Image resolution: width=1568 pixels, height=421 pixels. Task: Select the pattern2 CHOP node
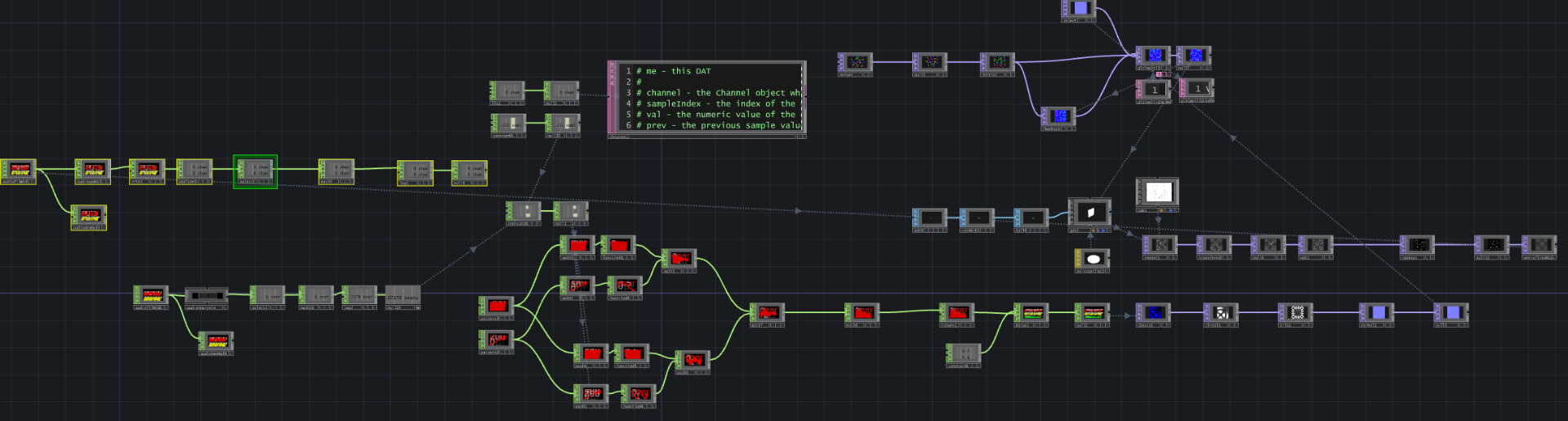[497, 341]
